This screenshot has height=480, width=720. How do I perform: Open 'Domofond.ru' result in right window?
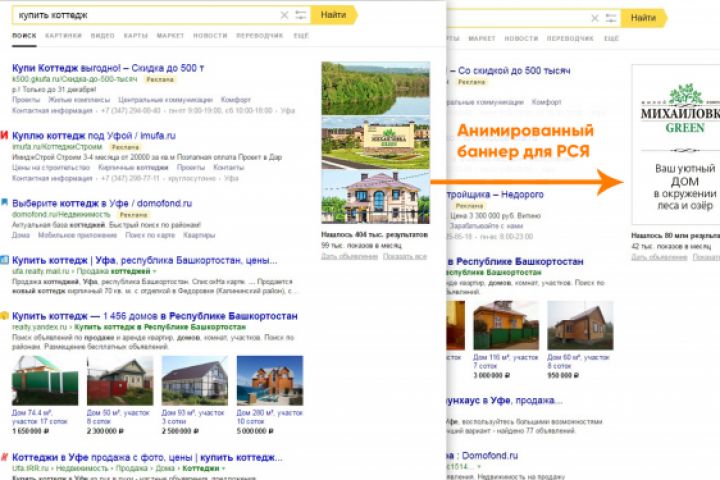point(483,456)
